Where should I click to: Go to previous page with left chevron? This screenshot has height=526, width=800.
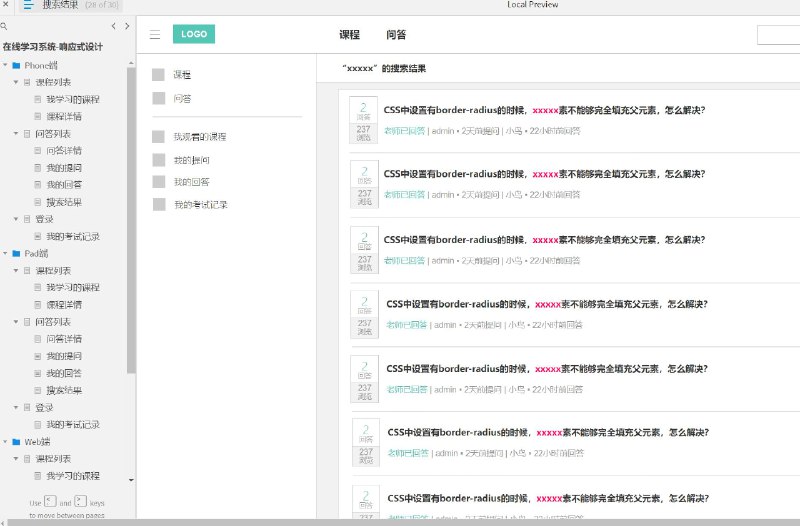pos(113,26)
